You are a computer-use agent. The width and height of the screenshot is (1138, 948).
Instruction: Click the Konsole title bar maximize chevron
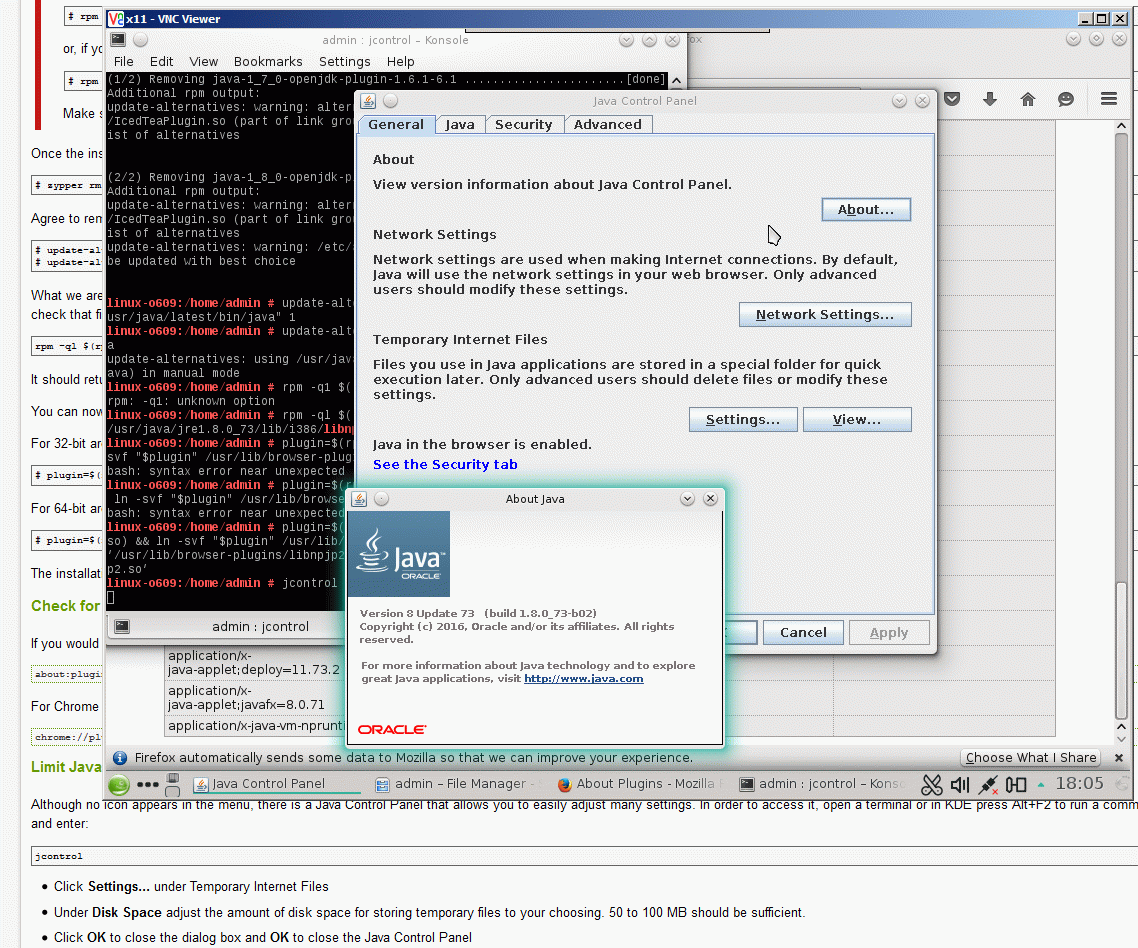point(650,40)
